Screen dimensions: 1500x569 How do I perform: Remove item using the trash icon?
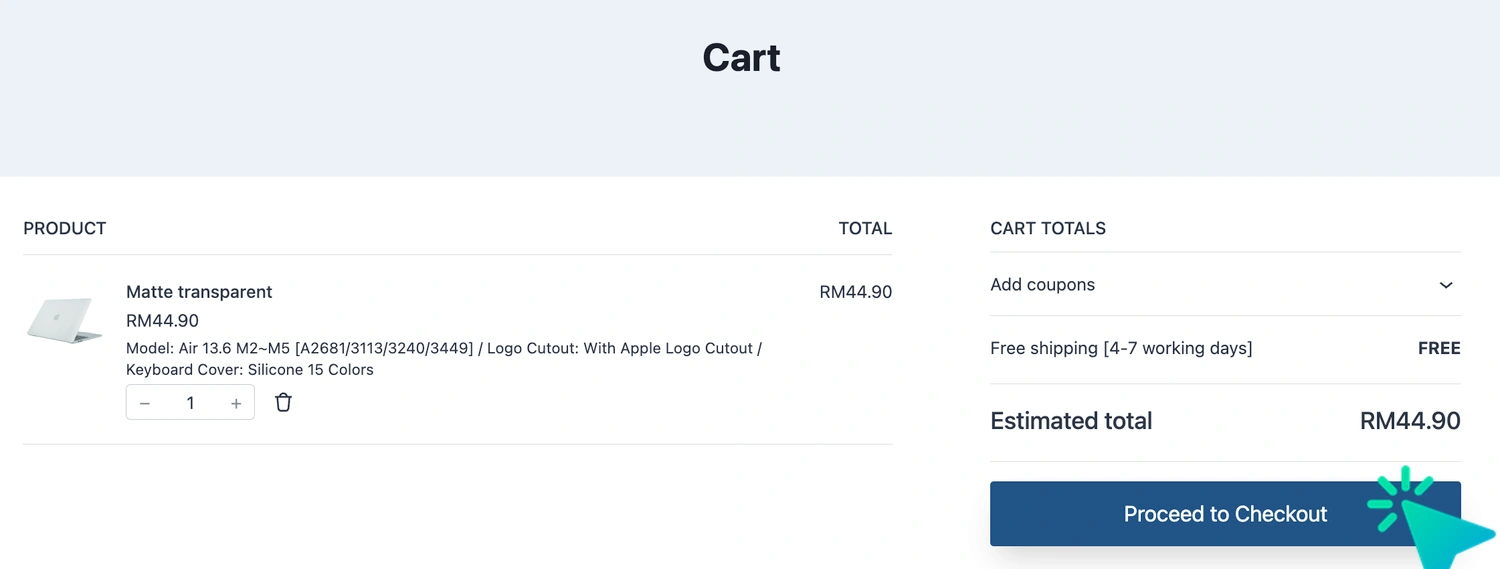tap(284, 403)
